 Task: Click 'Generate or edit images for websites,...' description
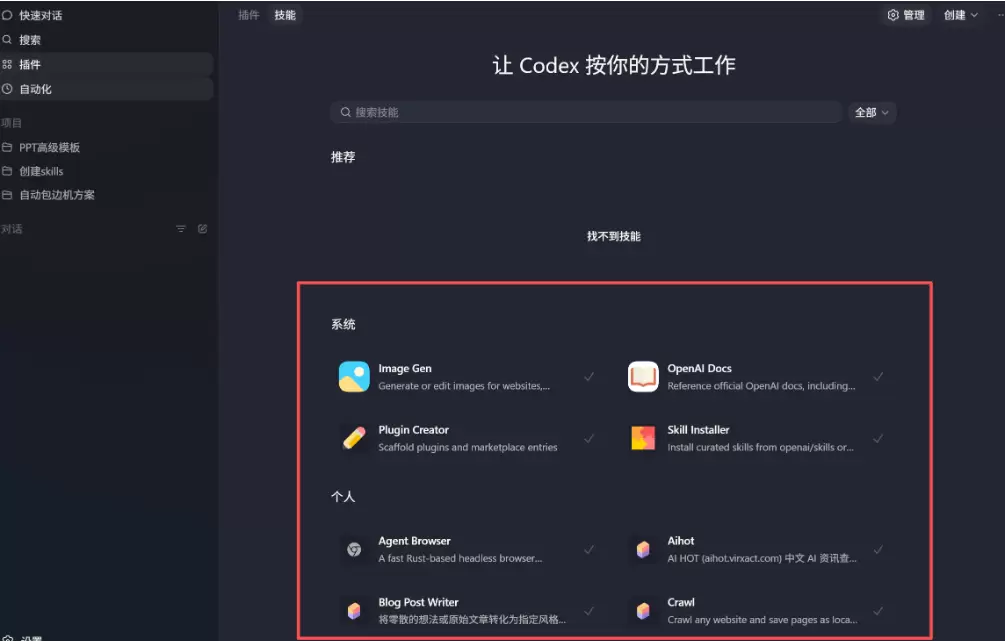464,386
